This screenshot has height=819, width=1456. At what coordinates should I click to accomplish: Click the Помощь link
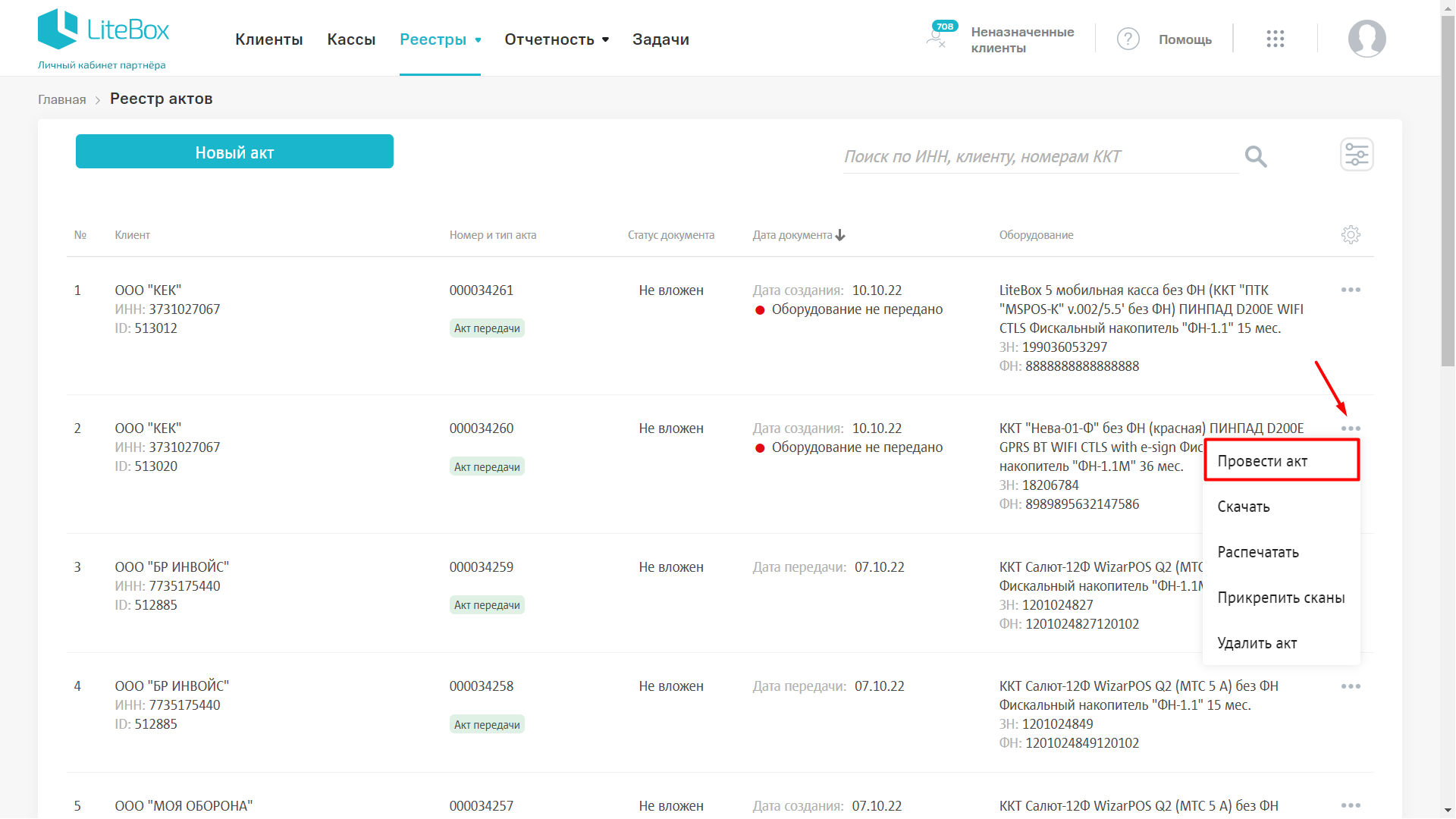click(x=1185, y=39)
